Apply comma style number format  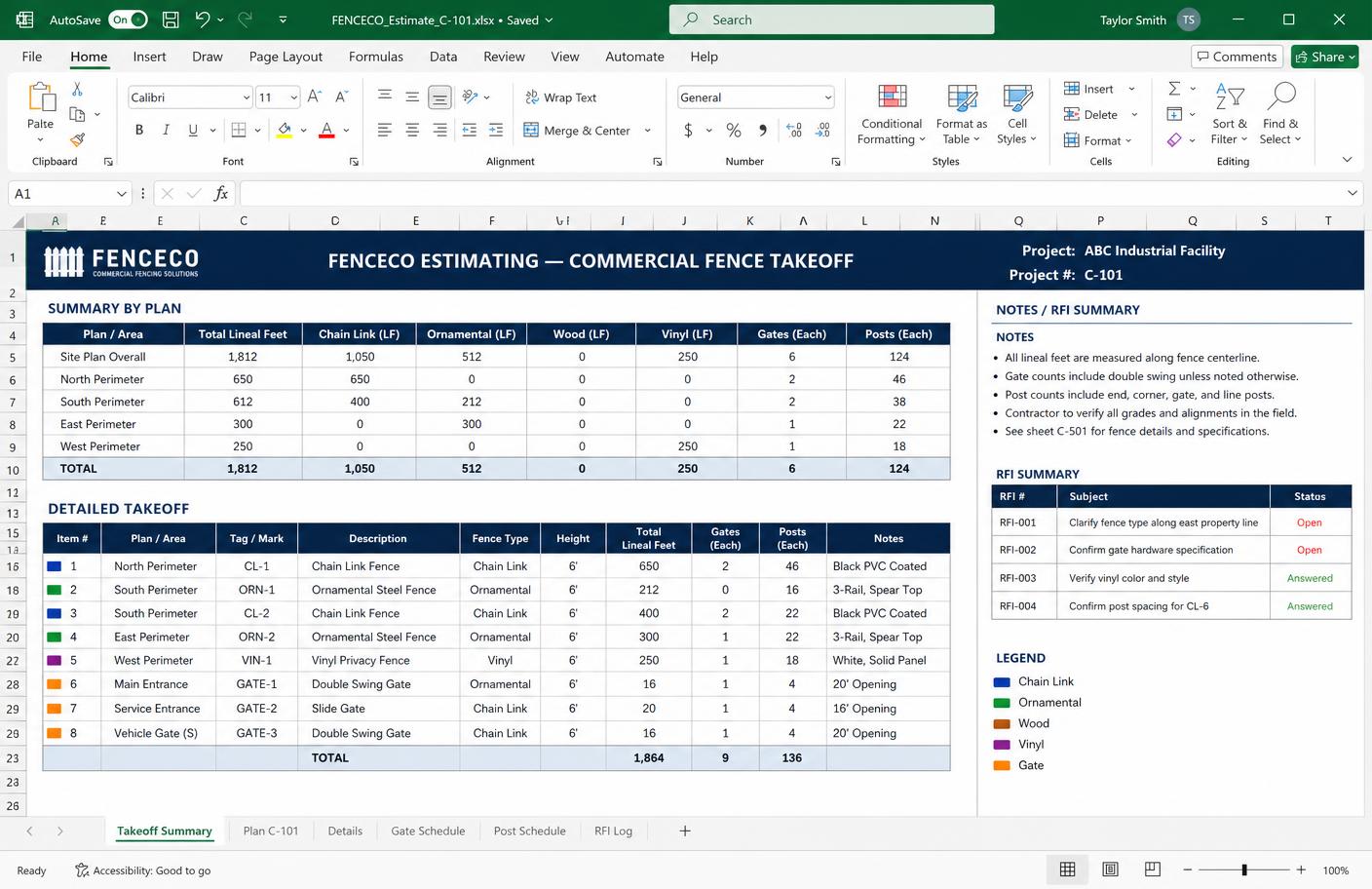[x=762, y=130]
